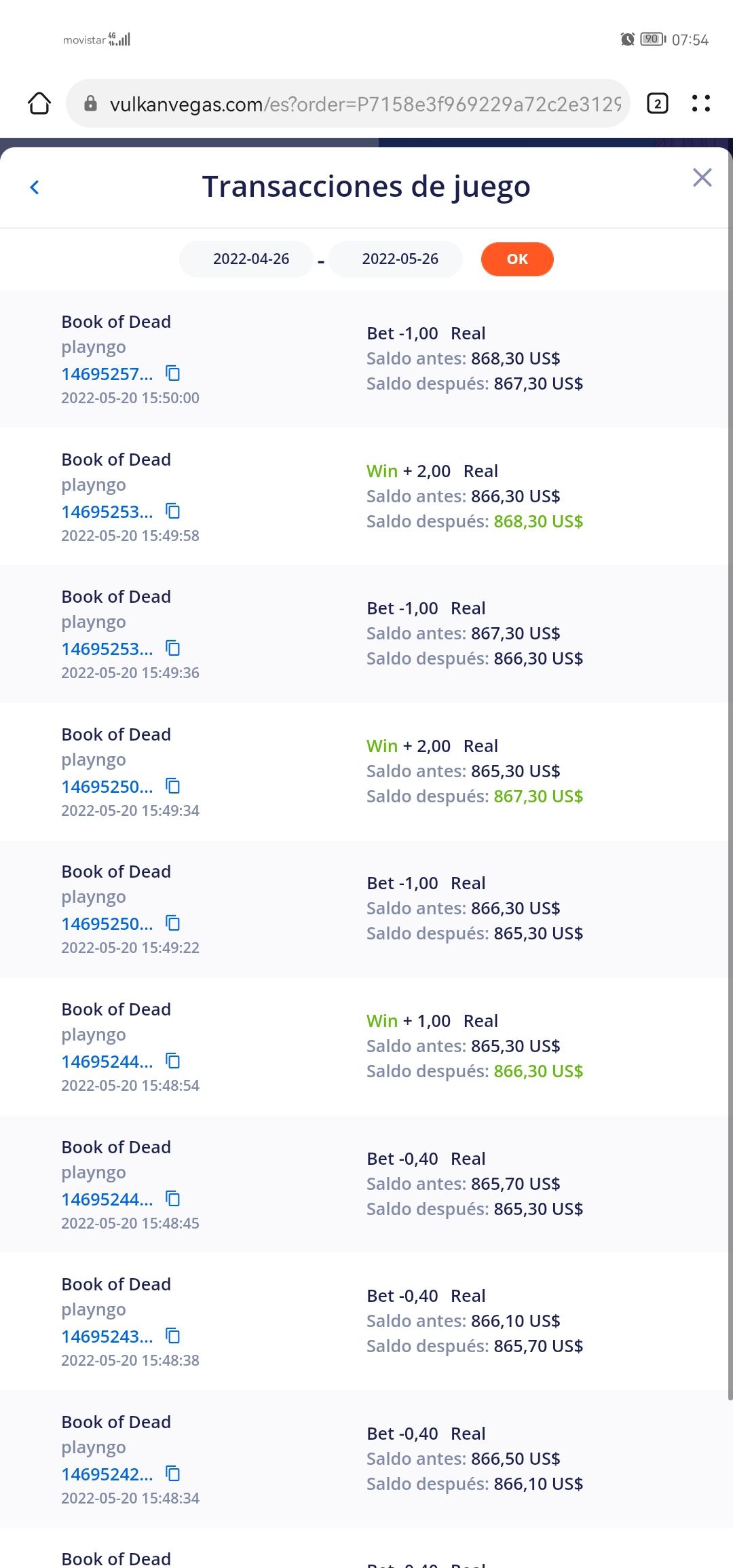Copy transaction ID from 15:48:45 entry
The height and width of the screenshot is (1568, 733).
(173, 1199)
